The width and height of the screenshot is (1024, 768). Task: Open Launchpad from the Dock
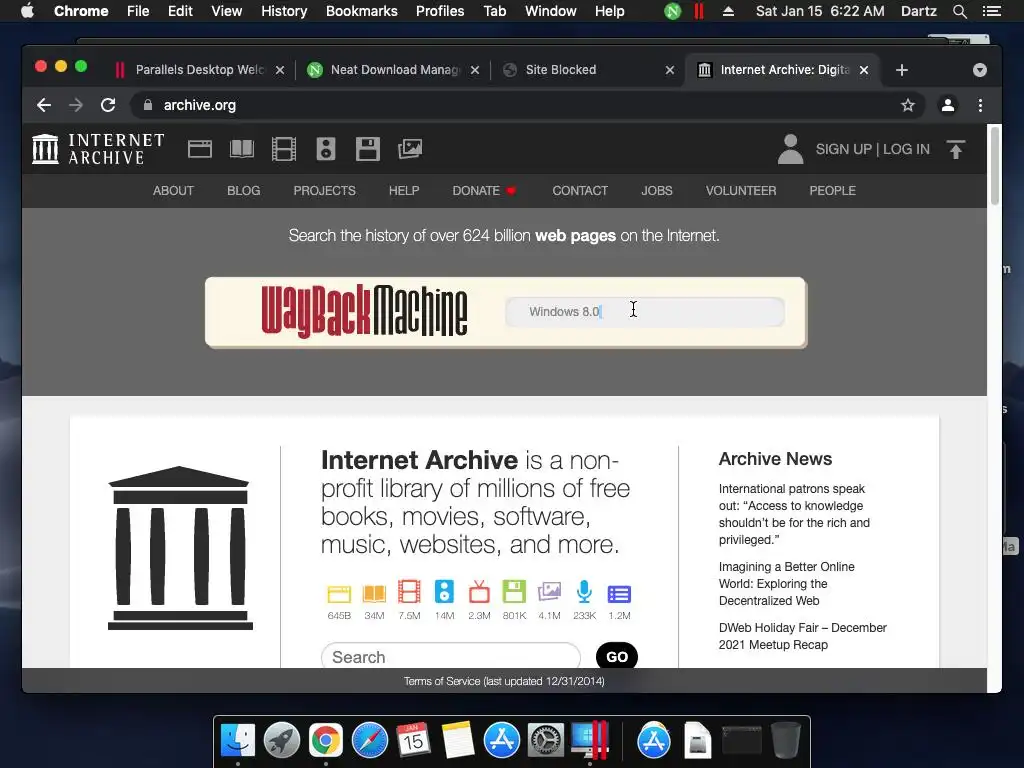[x=281, y=740]
